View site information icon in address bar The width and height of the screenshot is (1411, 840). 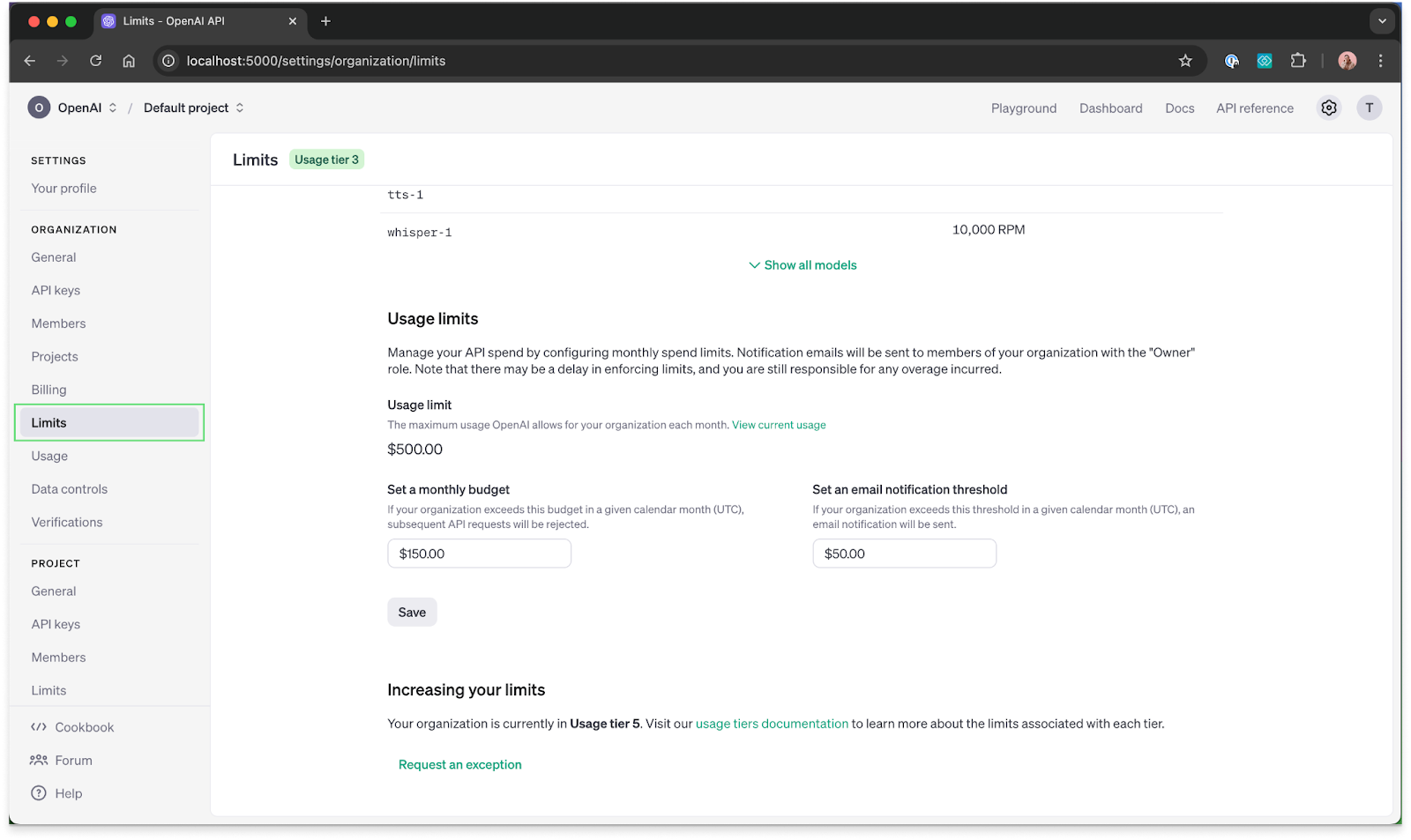(x=168, y=61)
